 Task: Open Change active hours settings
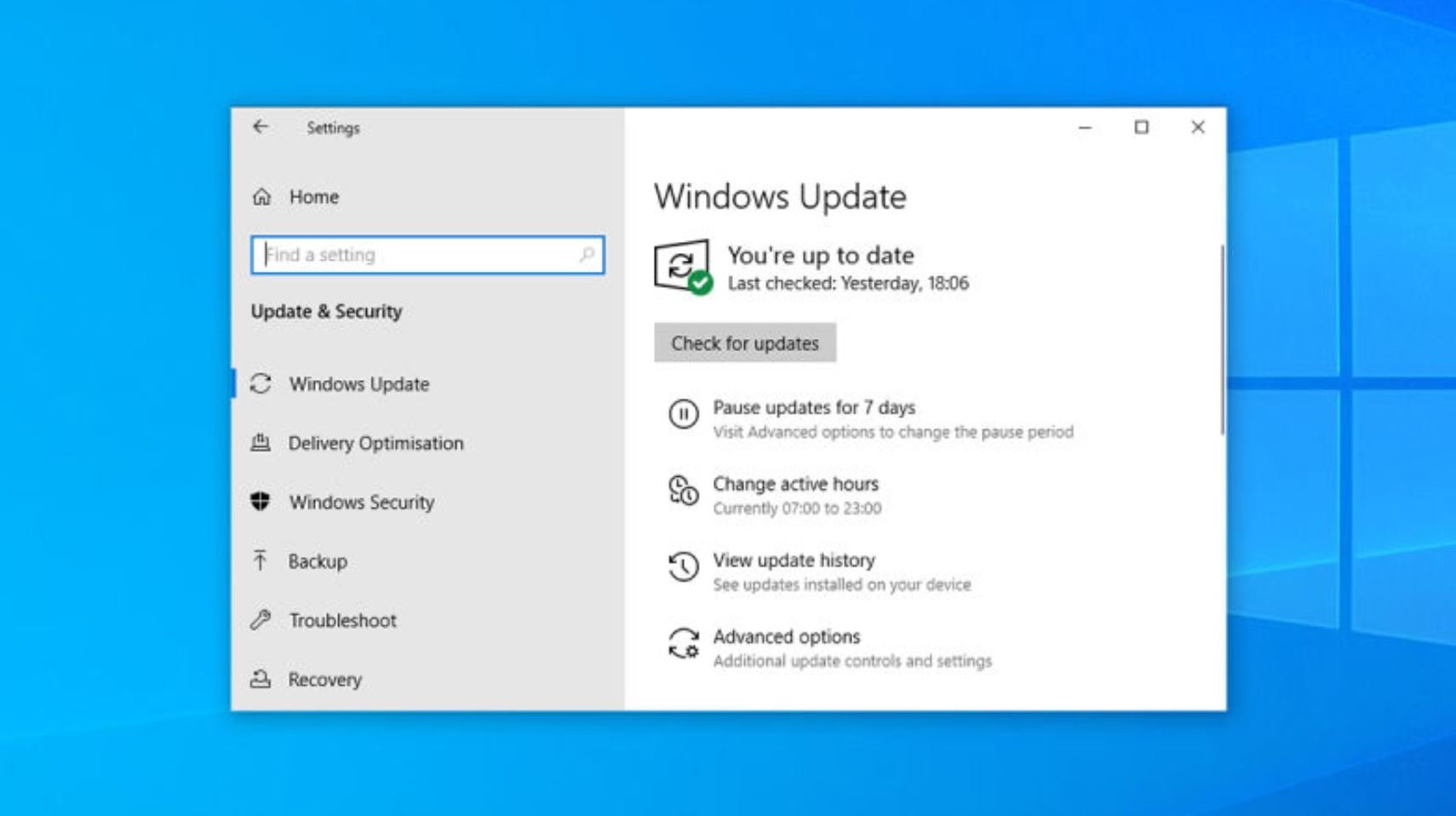coord(795,484)
